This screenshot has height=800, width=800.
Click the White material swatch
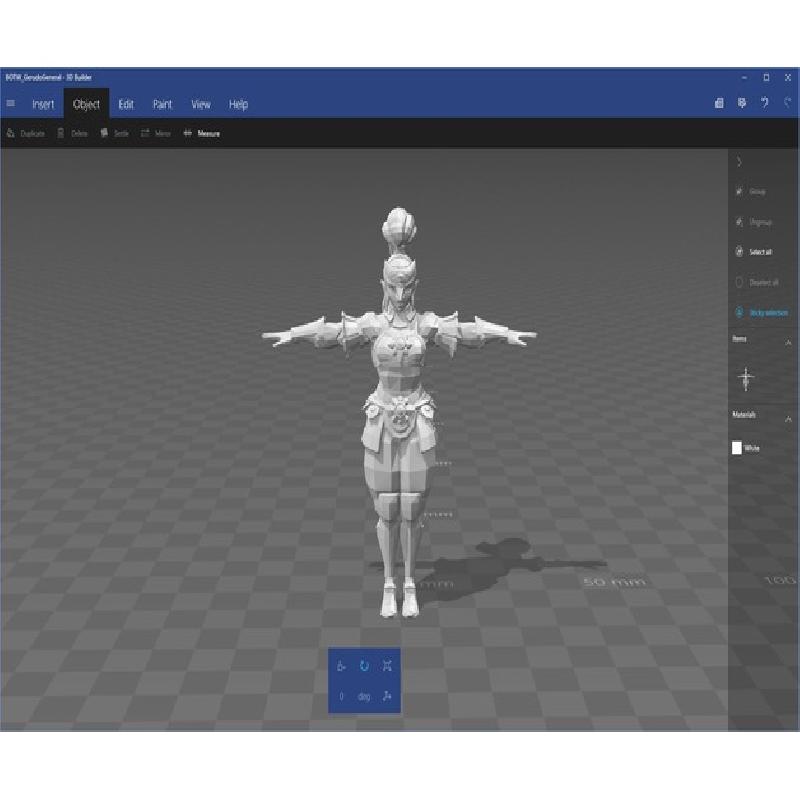(x=737, y=448)
